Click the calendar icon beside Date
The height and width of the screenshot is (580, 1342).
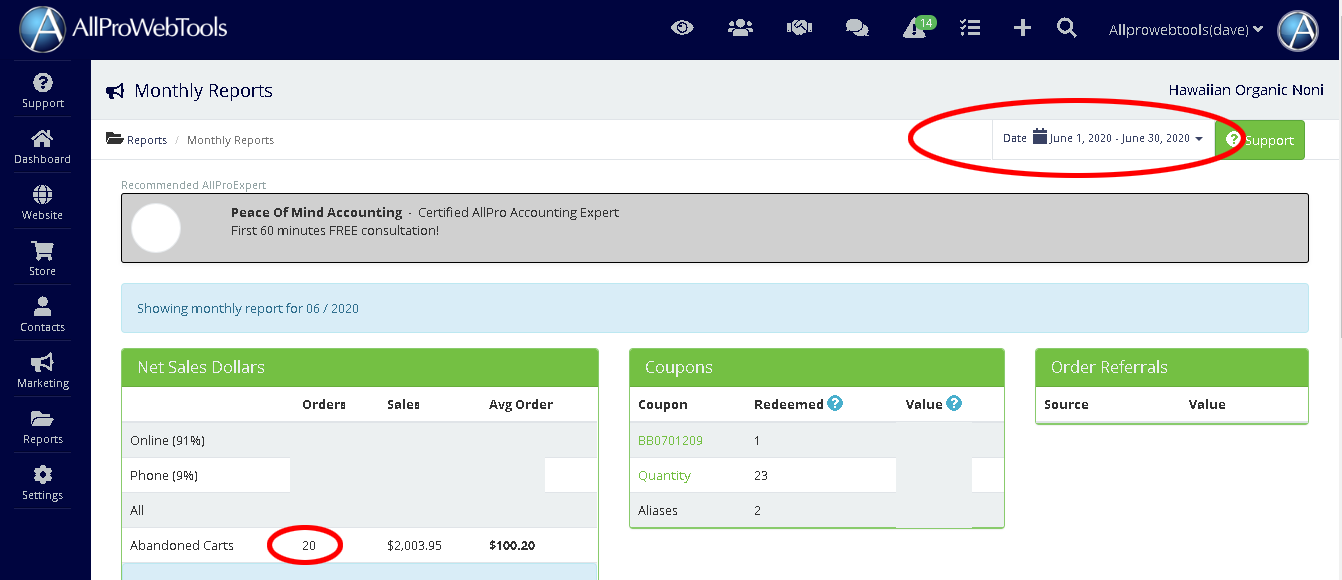1039,137
